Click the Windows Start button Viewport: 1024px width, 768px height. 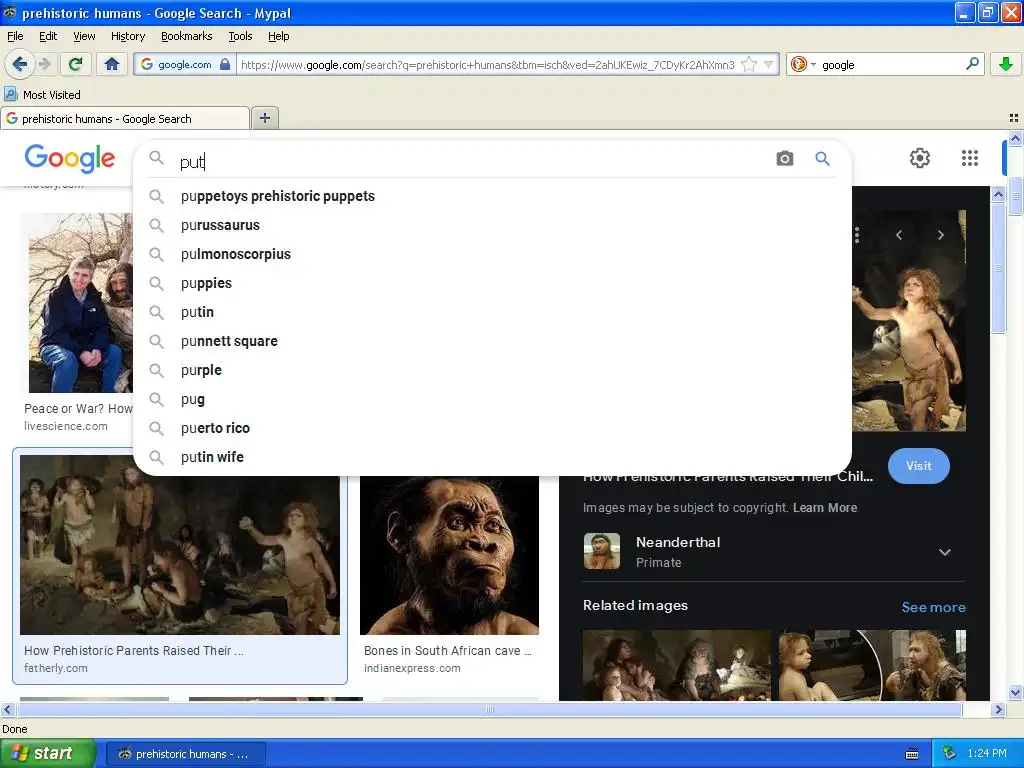pyautogui.click(x=48, y=753)
